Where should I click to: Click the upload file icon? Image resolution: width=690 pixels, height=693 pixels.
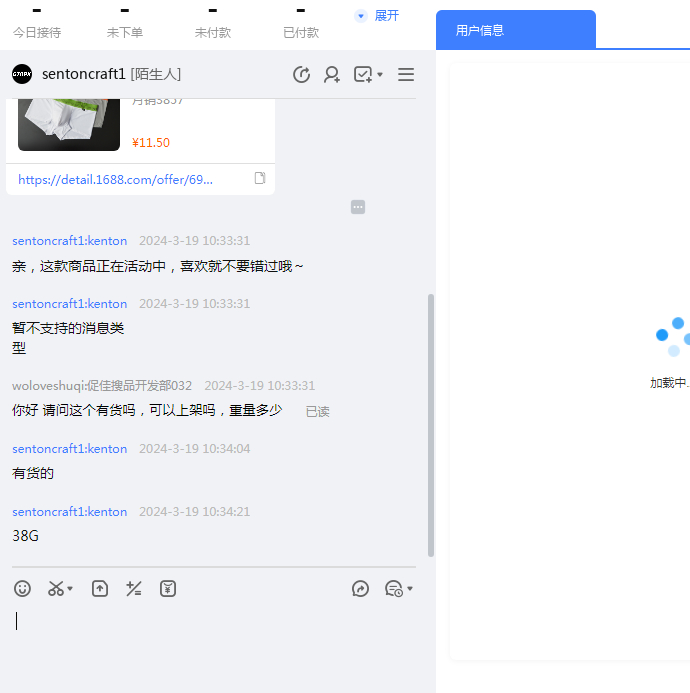pyautogui.click(x=100, y=589)
